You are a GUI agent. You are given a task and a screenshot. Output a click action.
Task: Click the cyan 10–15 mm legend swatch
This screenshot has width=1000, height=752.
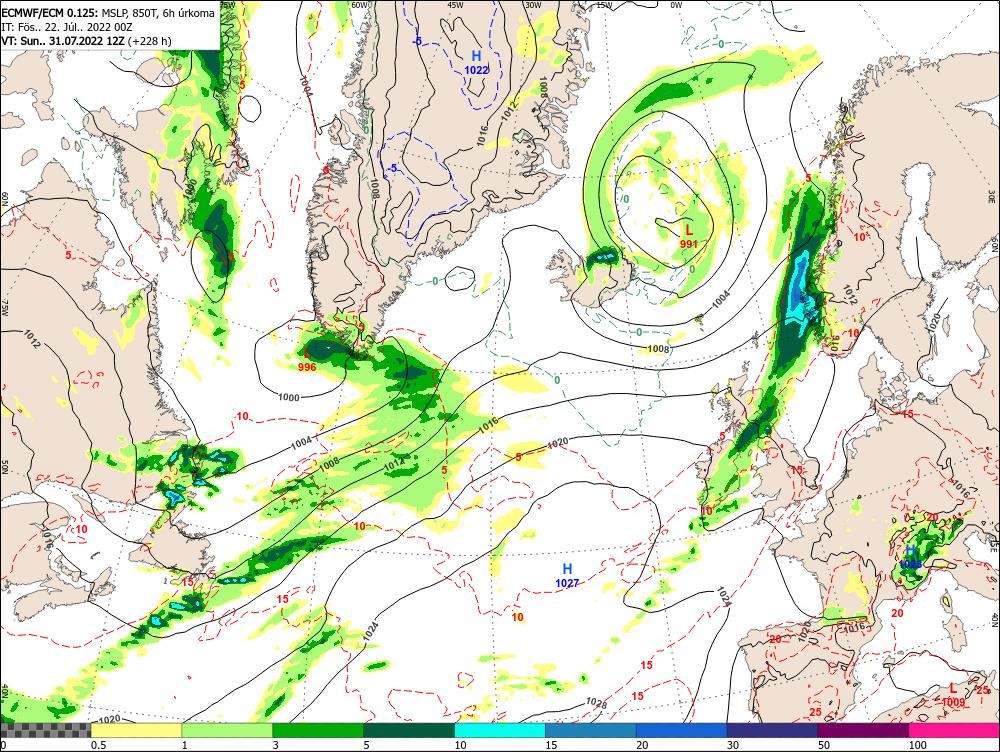(500, 730)
